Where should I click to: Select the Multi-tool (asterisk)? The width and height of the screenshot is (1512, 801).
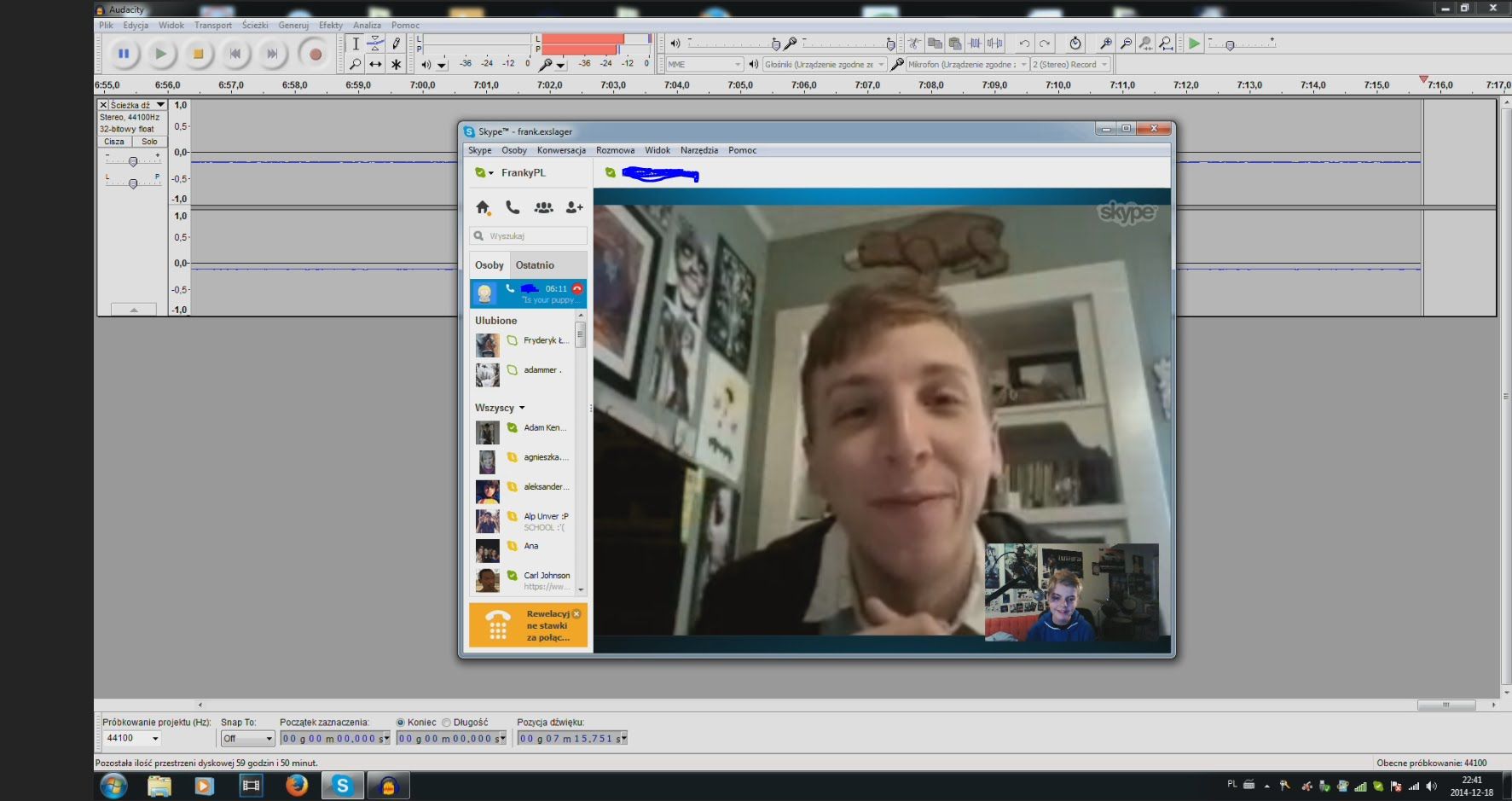[396, 64]
